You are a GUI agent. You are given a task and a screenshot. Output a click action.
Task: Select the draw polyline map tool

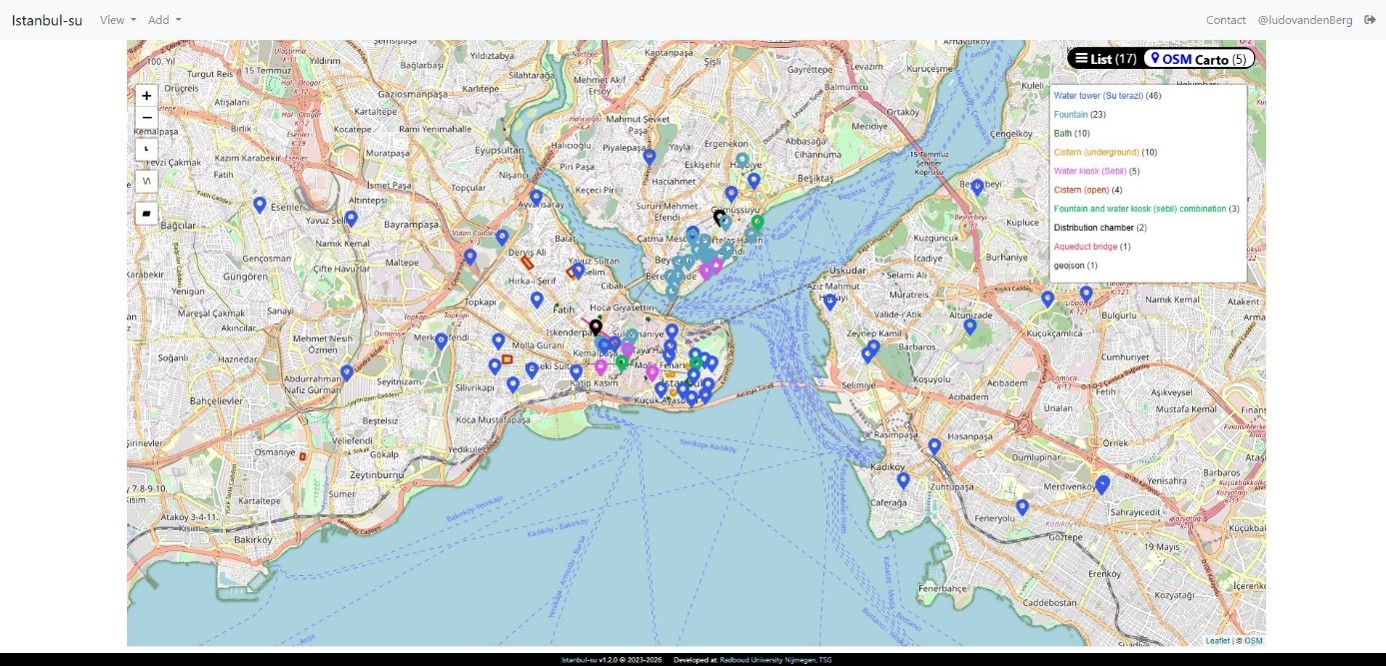147,181
